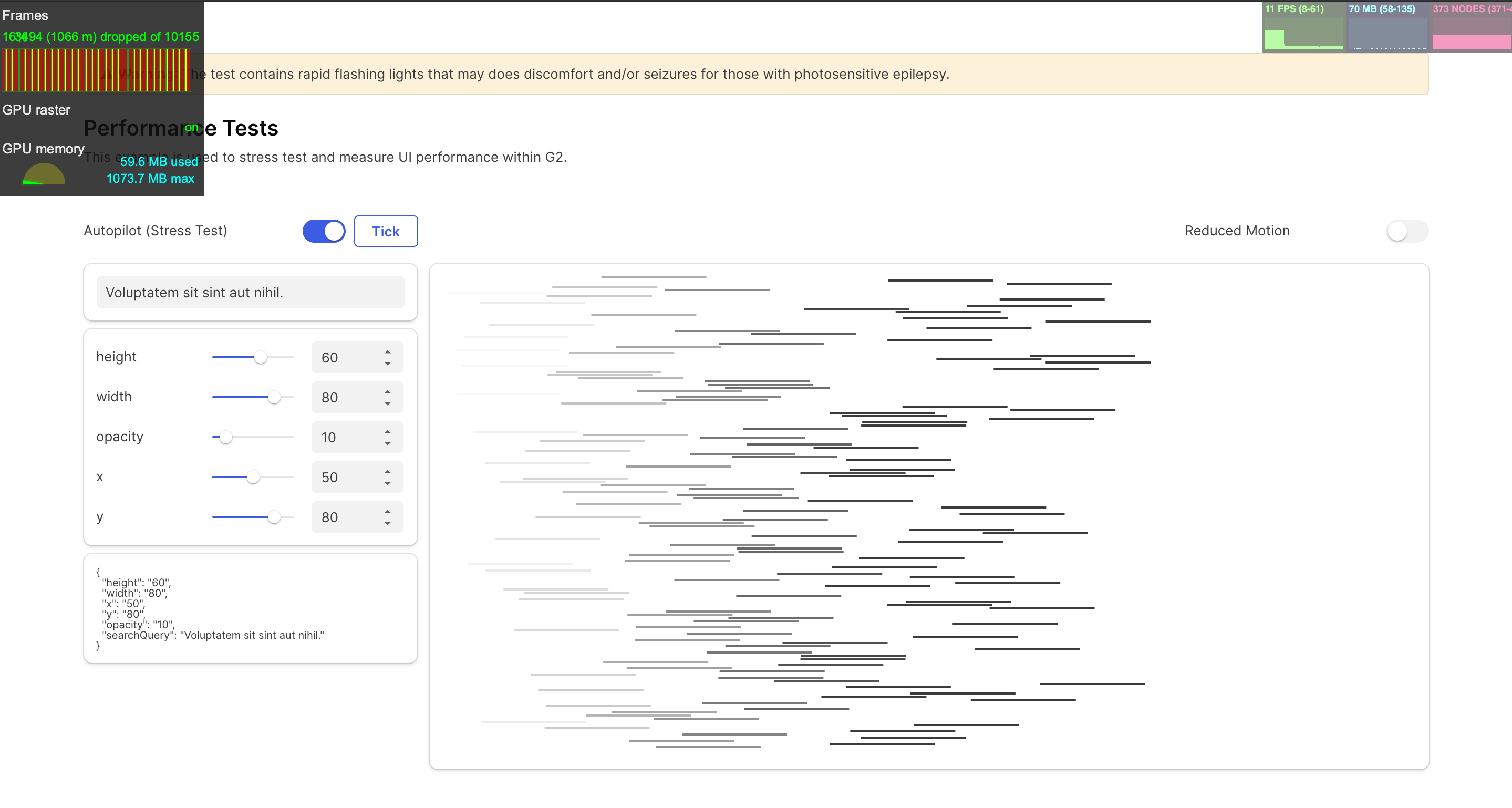Image resolution: width=1512 pixels, height=808 pixels.
Task: Select the Voluptatem search query field
Action: (x=250, y=292)
